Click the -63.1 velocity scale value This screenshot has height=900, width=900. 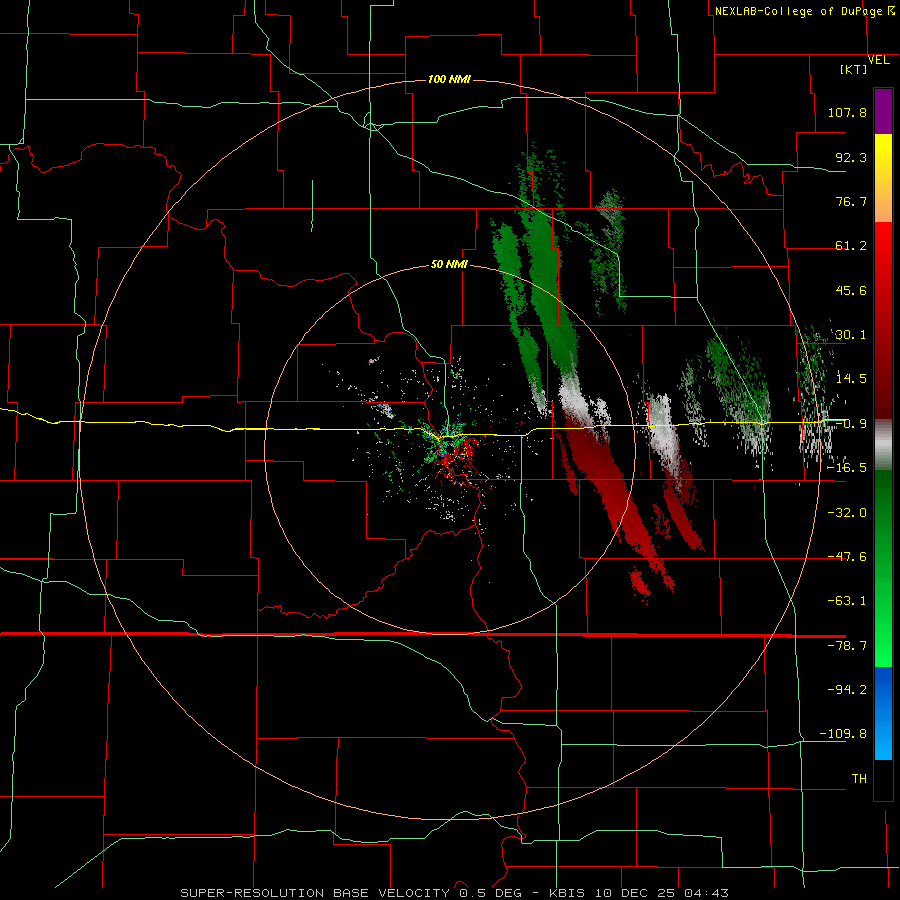tap(847, 601)
